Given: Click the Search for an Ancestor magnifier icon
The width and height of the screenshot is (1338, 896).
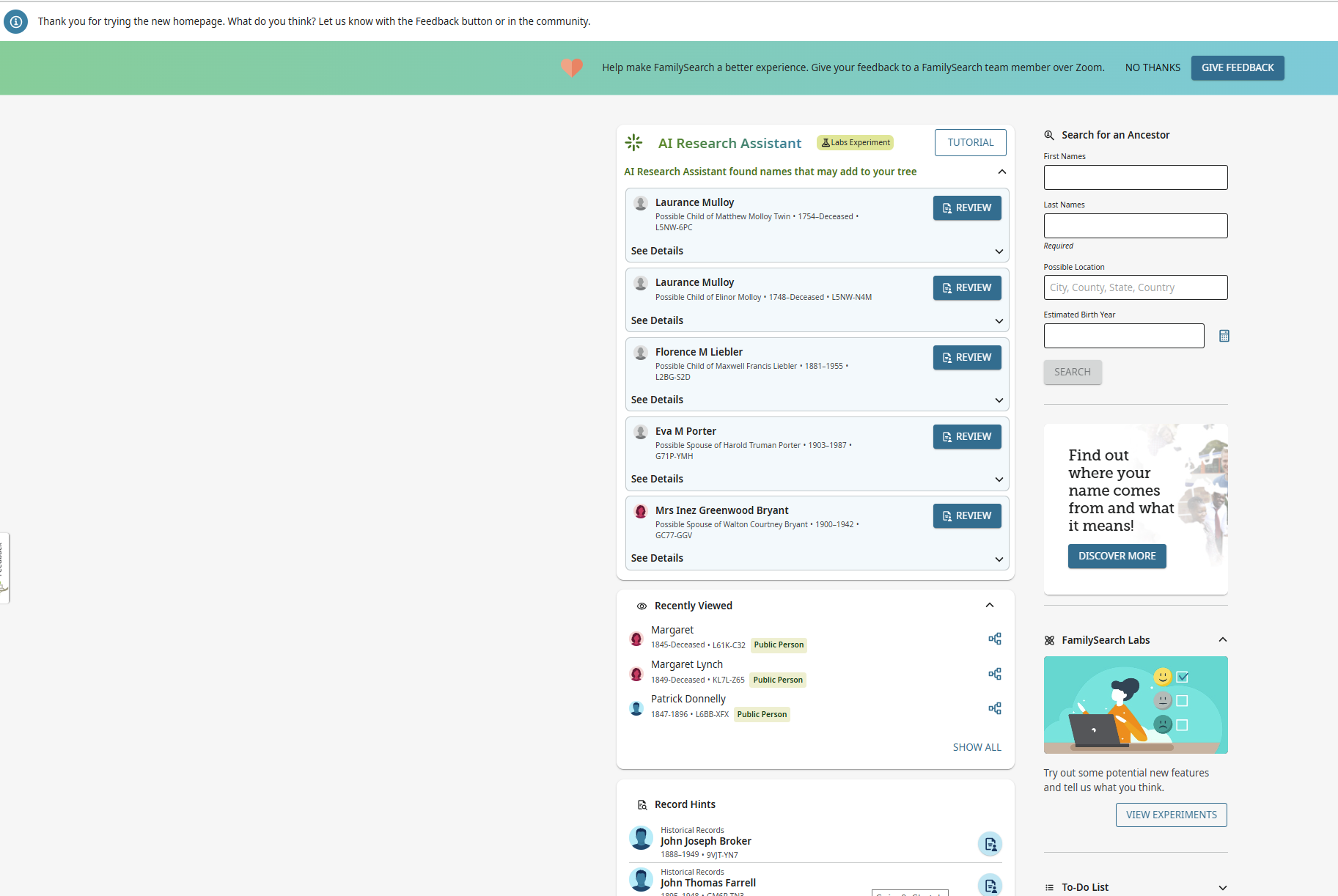Looking at the screenshot, I should pyautogui.click(x=1049, y=135).
